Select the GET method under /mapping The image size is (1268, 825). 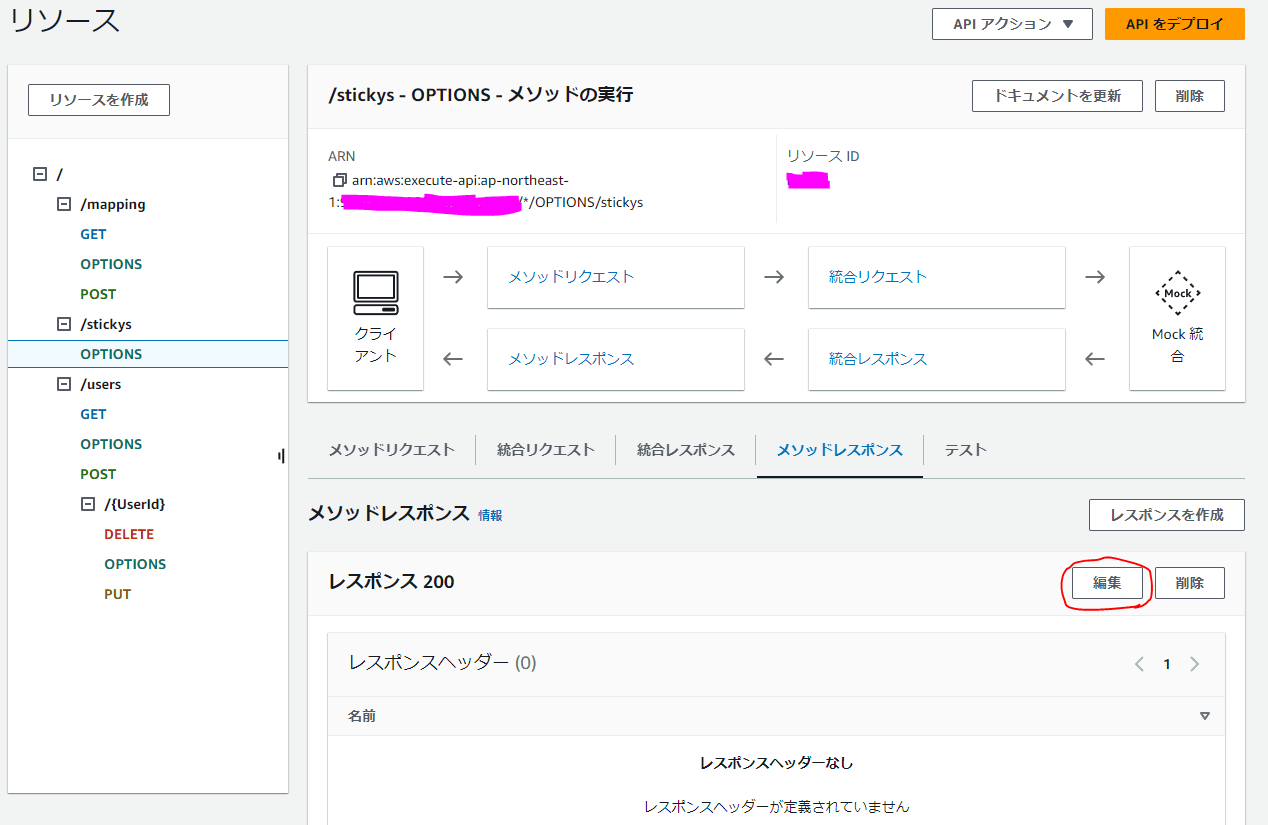pos(93,233)
